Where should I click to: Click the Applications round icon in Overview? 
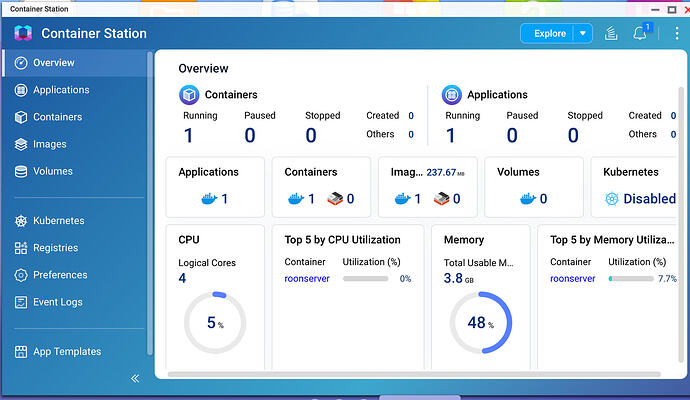[x=451, y=95]
